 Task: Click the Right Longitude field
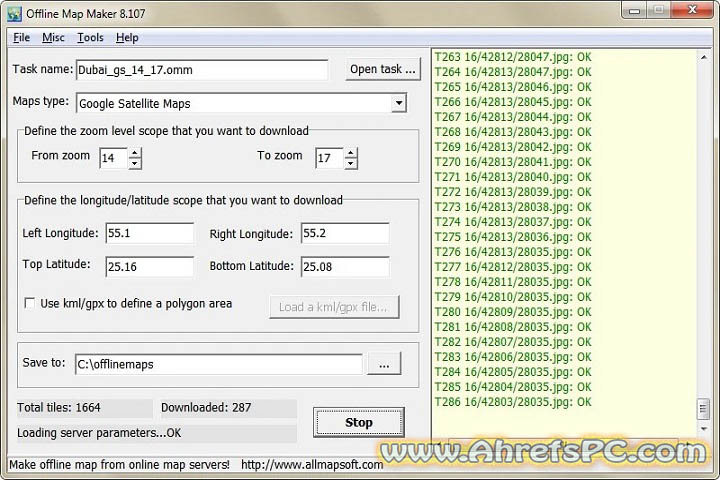[345, 233]
